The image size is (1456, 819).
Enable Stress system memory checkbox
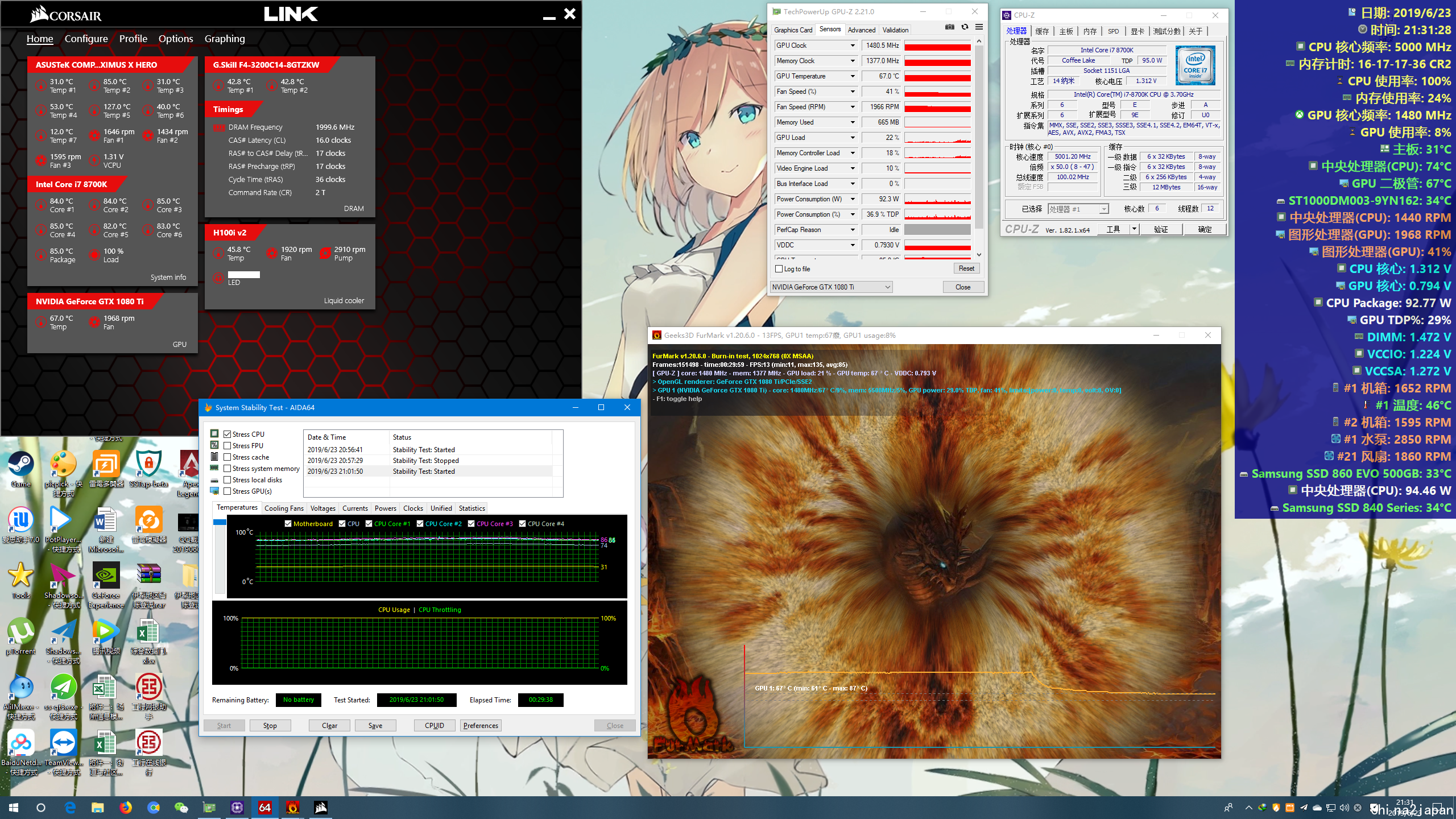(x=227, y=468)
